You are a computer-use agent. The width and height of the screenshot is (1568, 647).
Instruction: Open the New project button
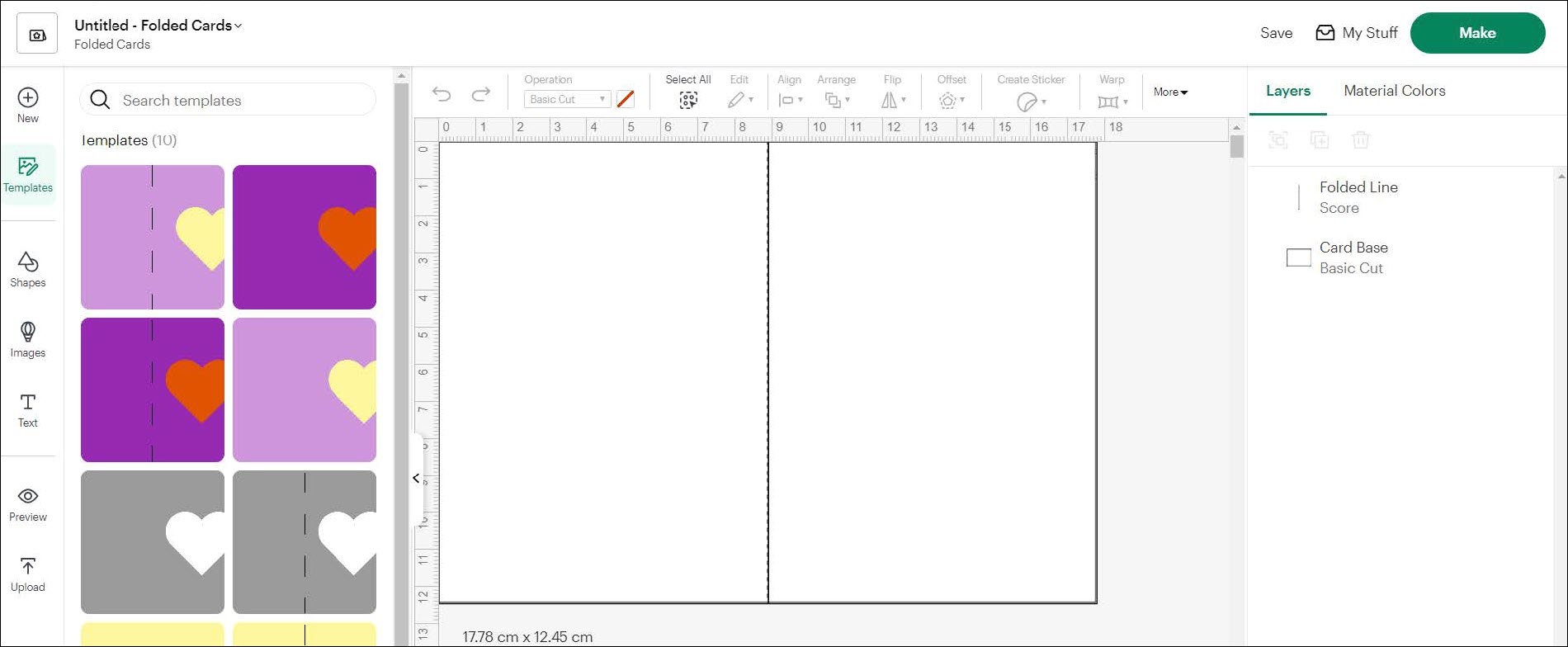[28, 106]
